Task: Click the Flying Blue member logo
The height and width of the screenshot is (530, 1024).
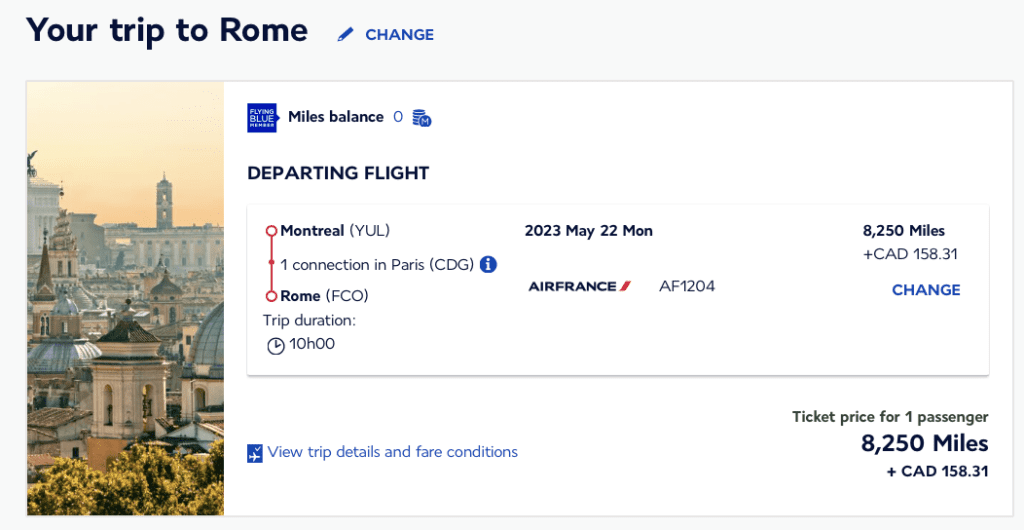Action: click(262, 118)
